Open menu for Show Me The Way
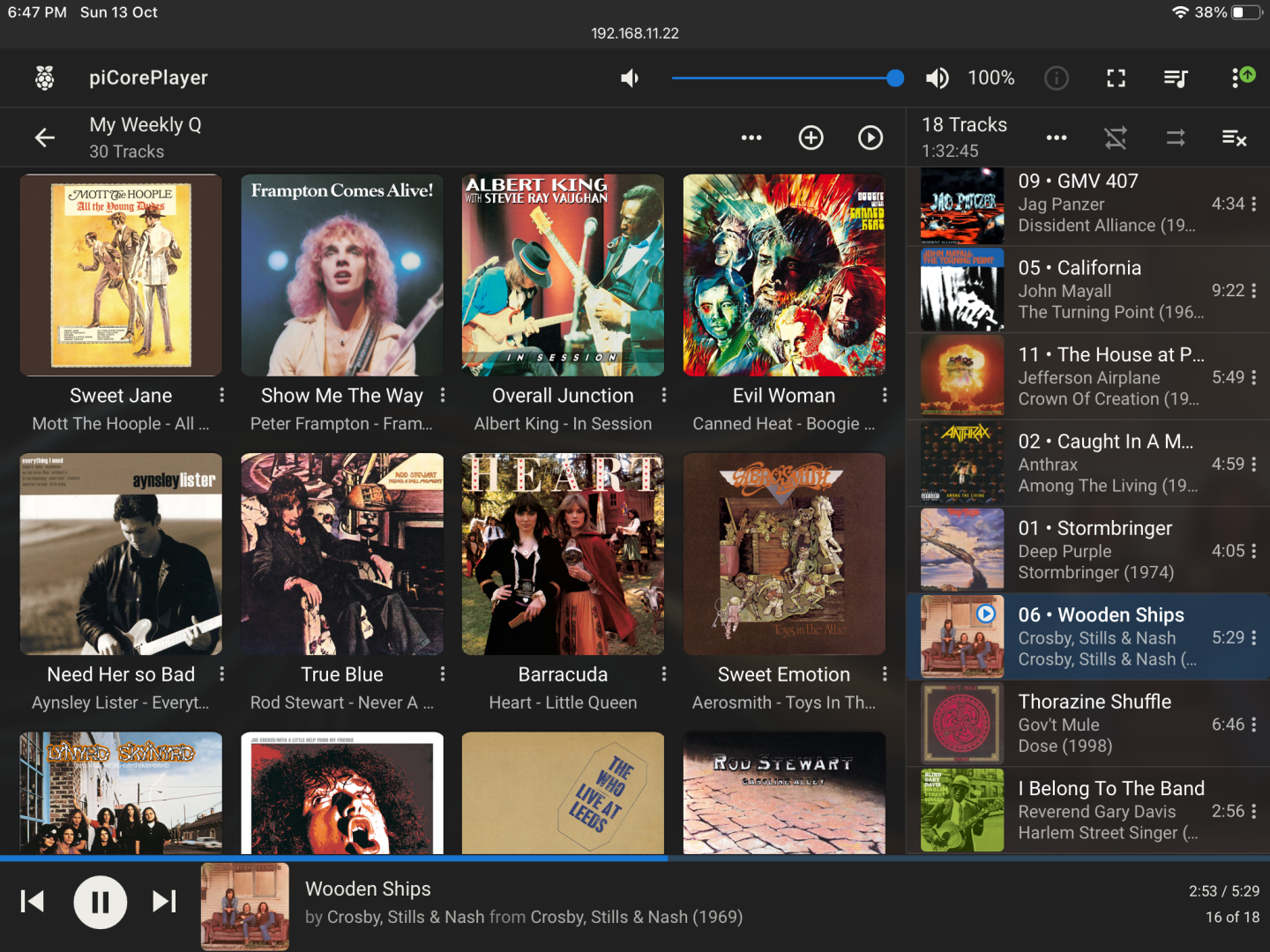This screenshot has width=1270, height=952. click(443, 395)
